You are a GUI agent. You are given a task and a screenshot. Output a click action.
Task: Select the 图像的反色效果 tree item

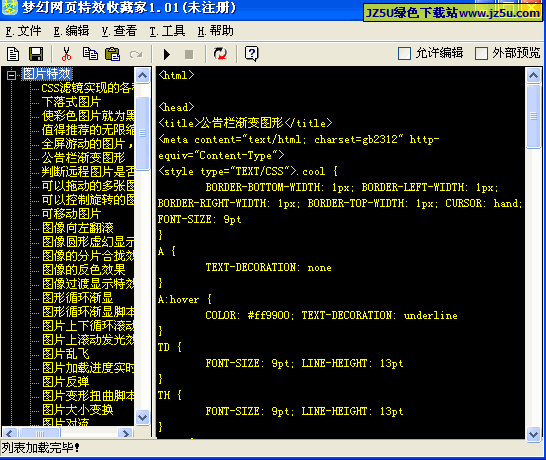pyautogui.click(x=83, y=270)
